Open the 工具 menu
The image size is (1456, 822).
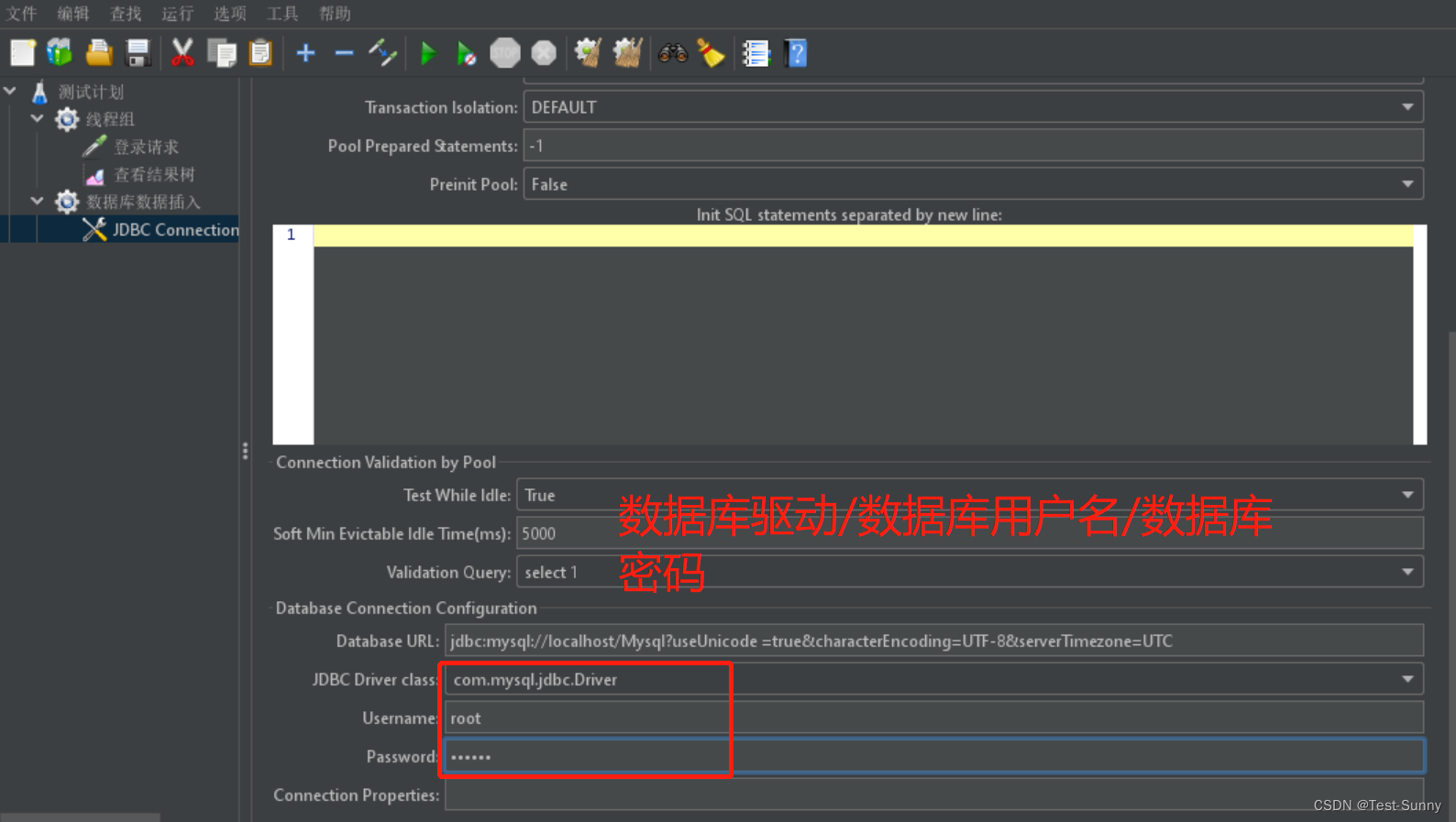282,14
